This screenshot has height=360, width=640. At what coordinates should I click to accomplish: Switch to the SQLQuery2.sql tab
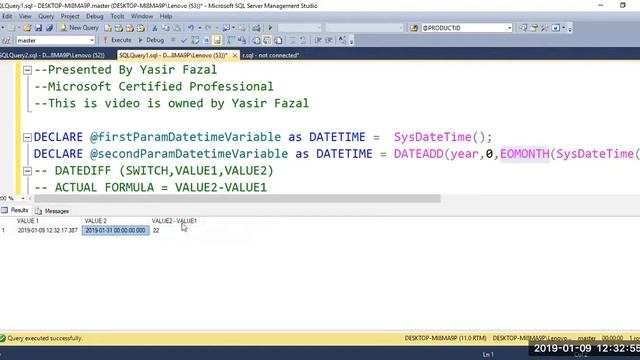pos(52,55)
